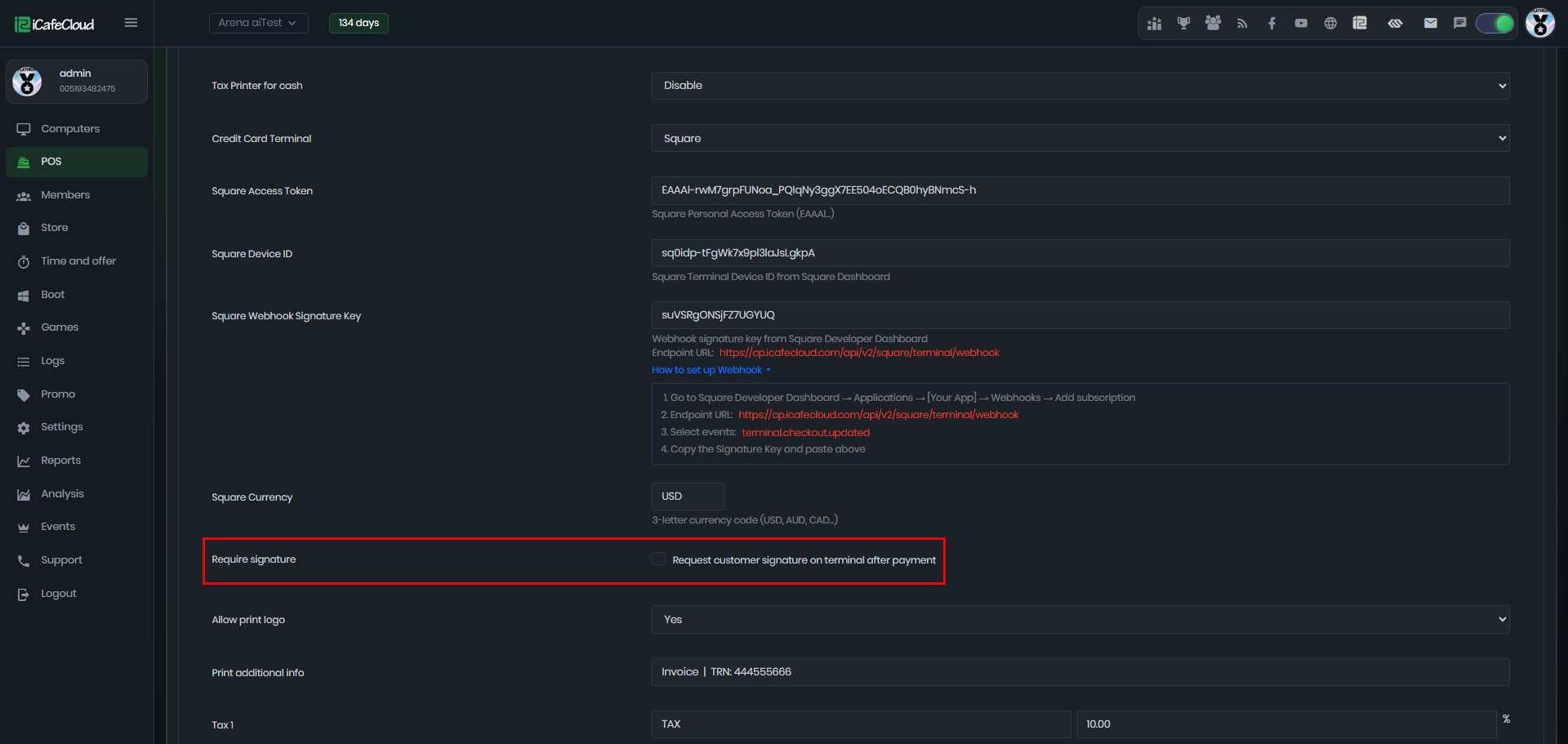Click the globe website icon
1568x744 pixels.
click(1330, 24)
